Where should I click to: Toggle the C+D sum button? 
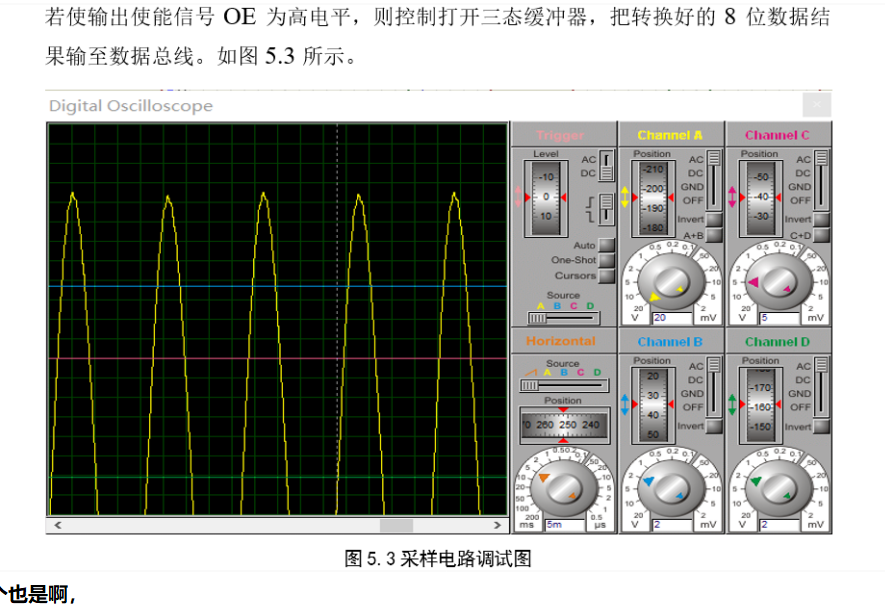[x=821, y=235]
